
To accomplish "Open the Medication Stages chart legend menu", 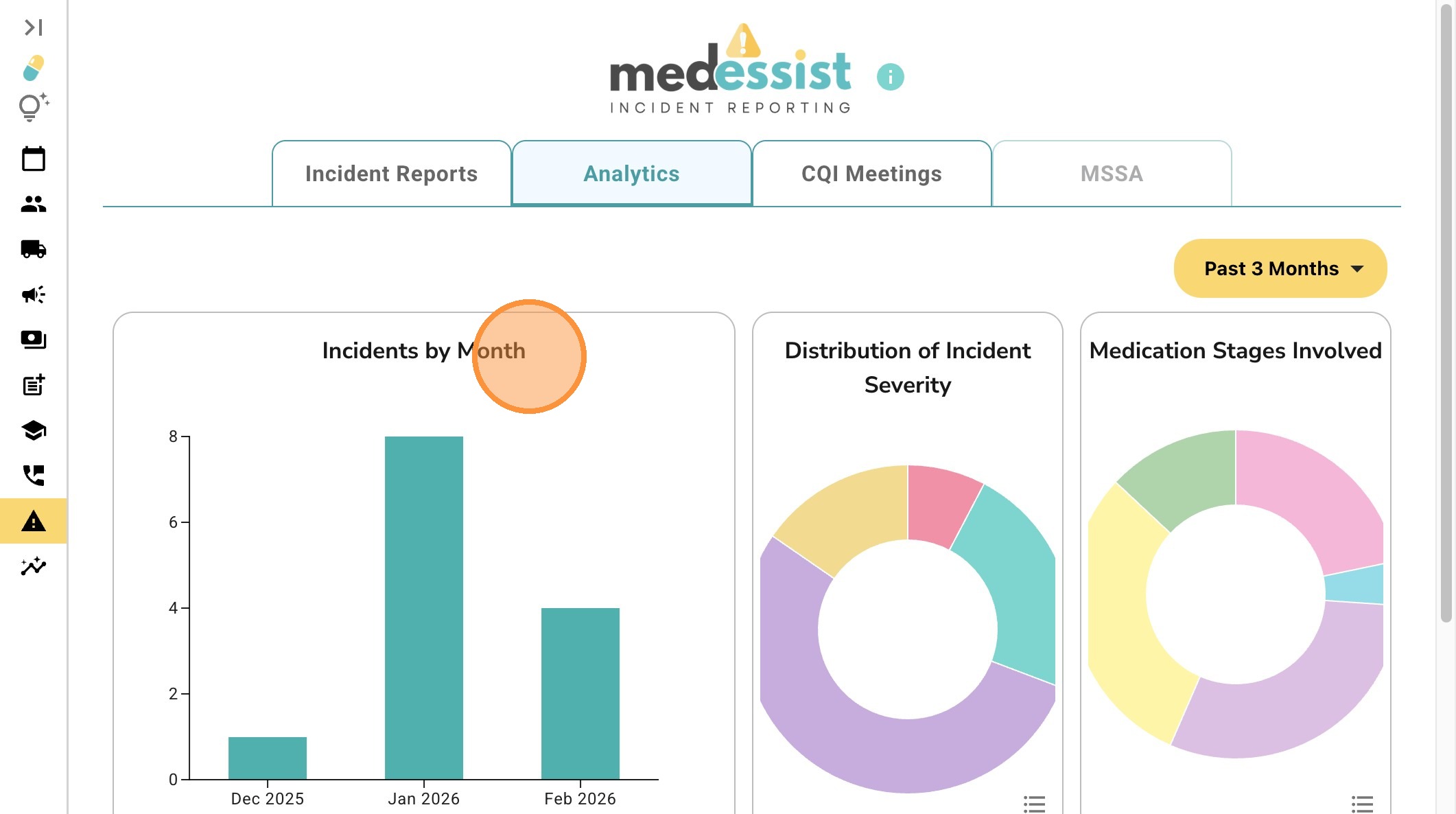I will point(1362,804).
